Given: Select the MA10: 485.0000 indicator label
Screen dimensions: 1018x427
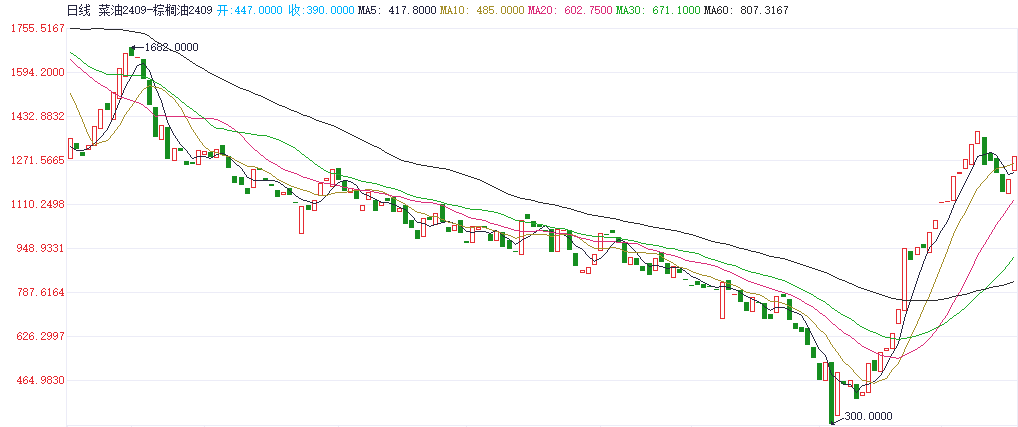Looking at the screenshot, I should pyautogui.click(x=480, y=10).
